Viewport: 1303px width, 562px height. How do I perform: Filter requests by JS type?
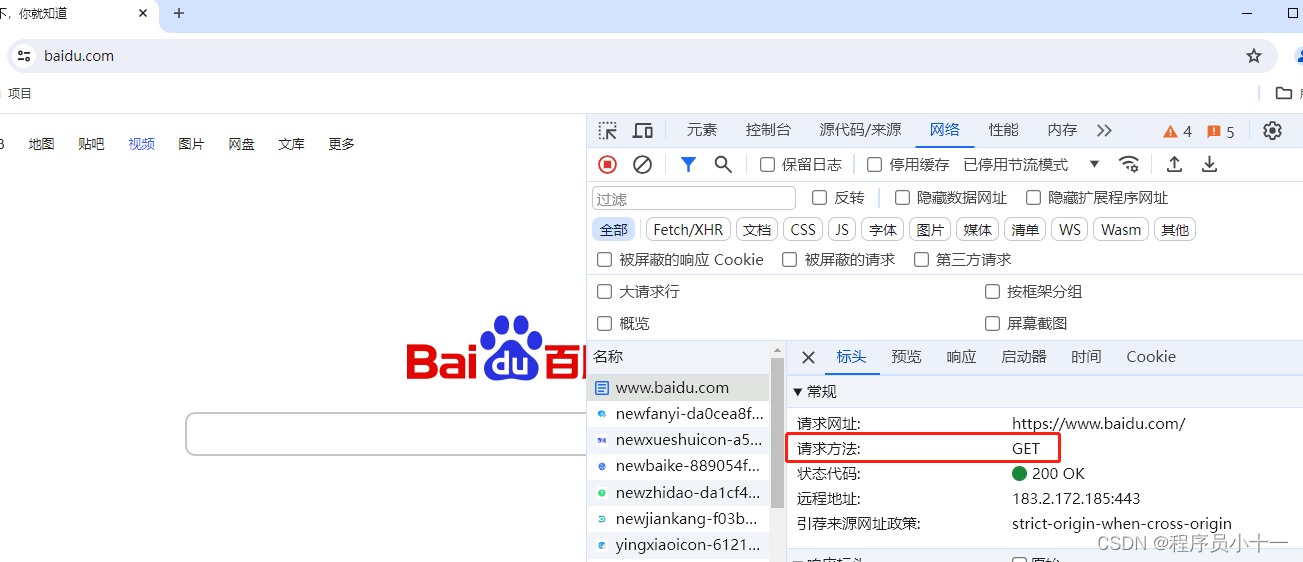click(x=842, y=230)
